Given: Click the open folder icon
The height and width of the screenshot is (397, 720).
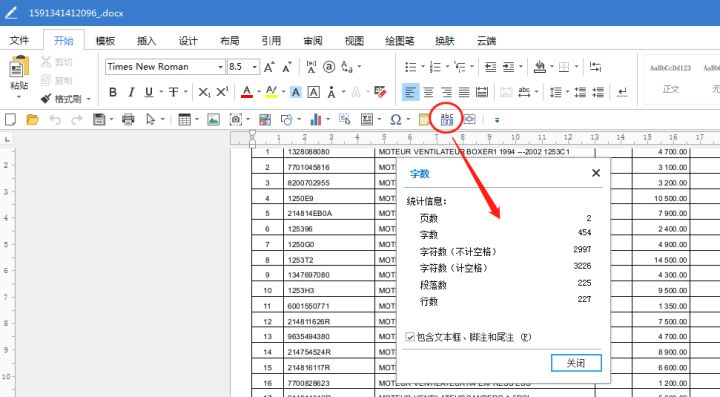Looking at the screenshot, I should pos(32,120).
